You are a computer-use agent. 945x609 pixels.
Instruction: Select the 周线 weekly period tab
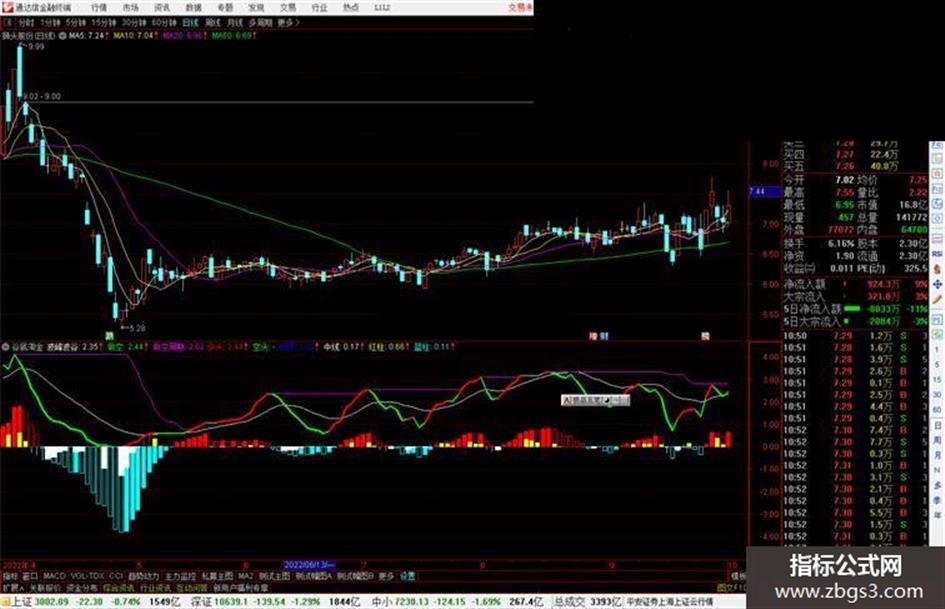pyautogui.click(x=213, y=23)
